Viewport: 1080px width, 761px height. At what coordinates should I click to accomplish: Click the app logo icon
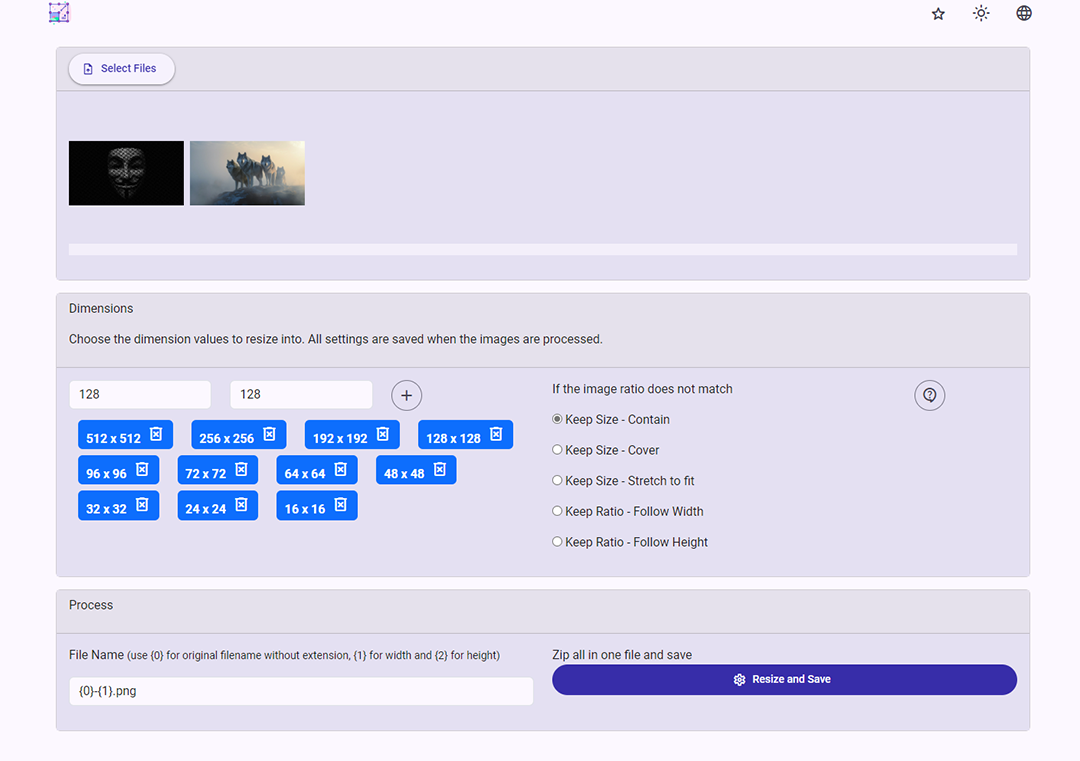click(59, 13)
